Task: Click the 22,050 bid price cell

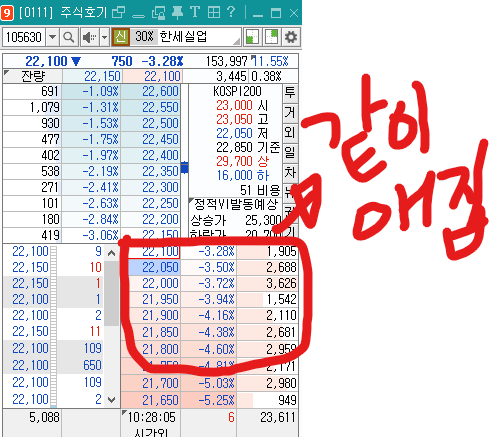Action: tap(154, 267)
